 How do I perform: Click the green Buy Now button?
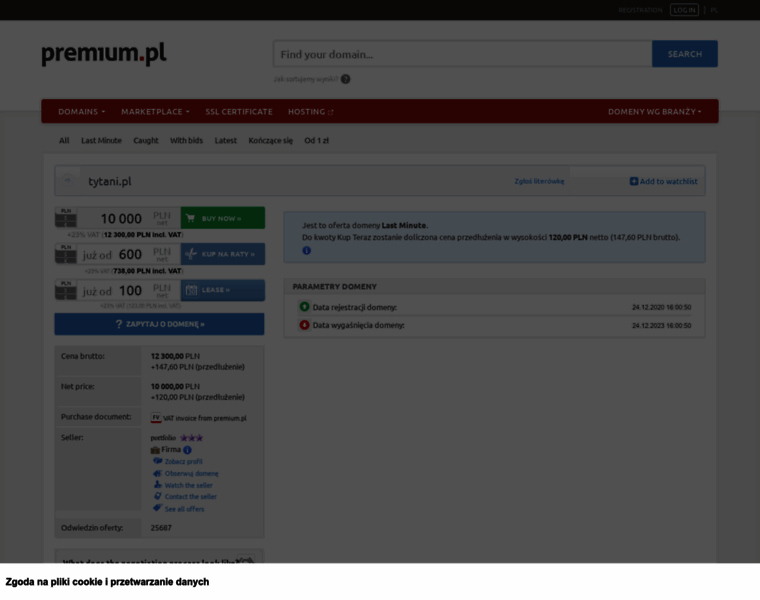coord(223,218)
